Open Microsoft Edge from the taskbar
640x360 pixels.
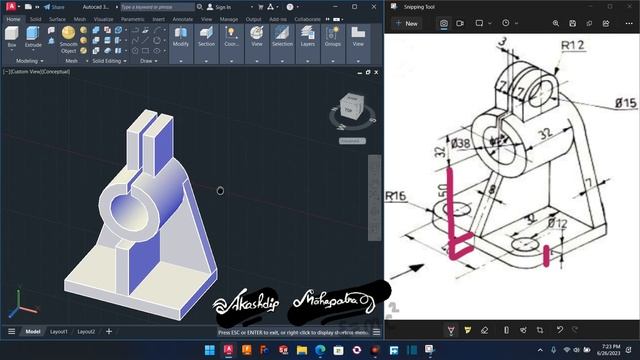click(320, 350)
